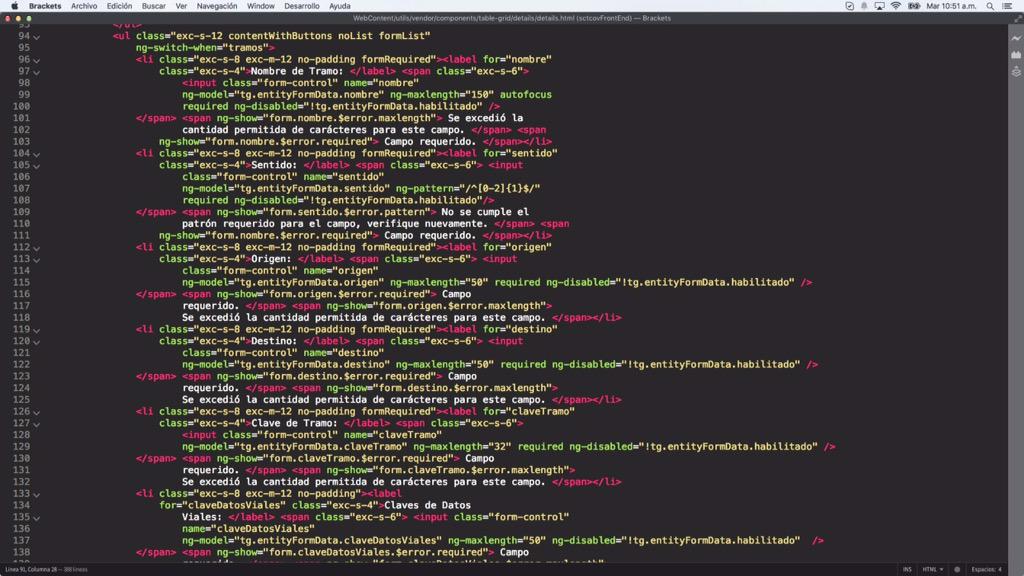Click the Wi-Fi status icon
The image size is (1024, 576).
click(x=896, y=6)
